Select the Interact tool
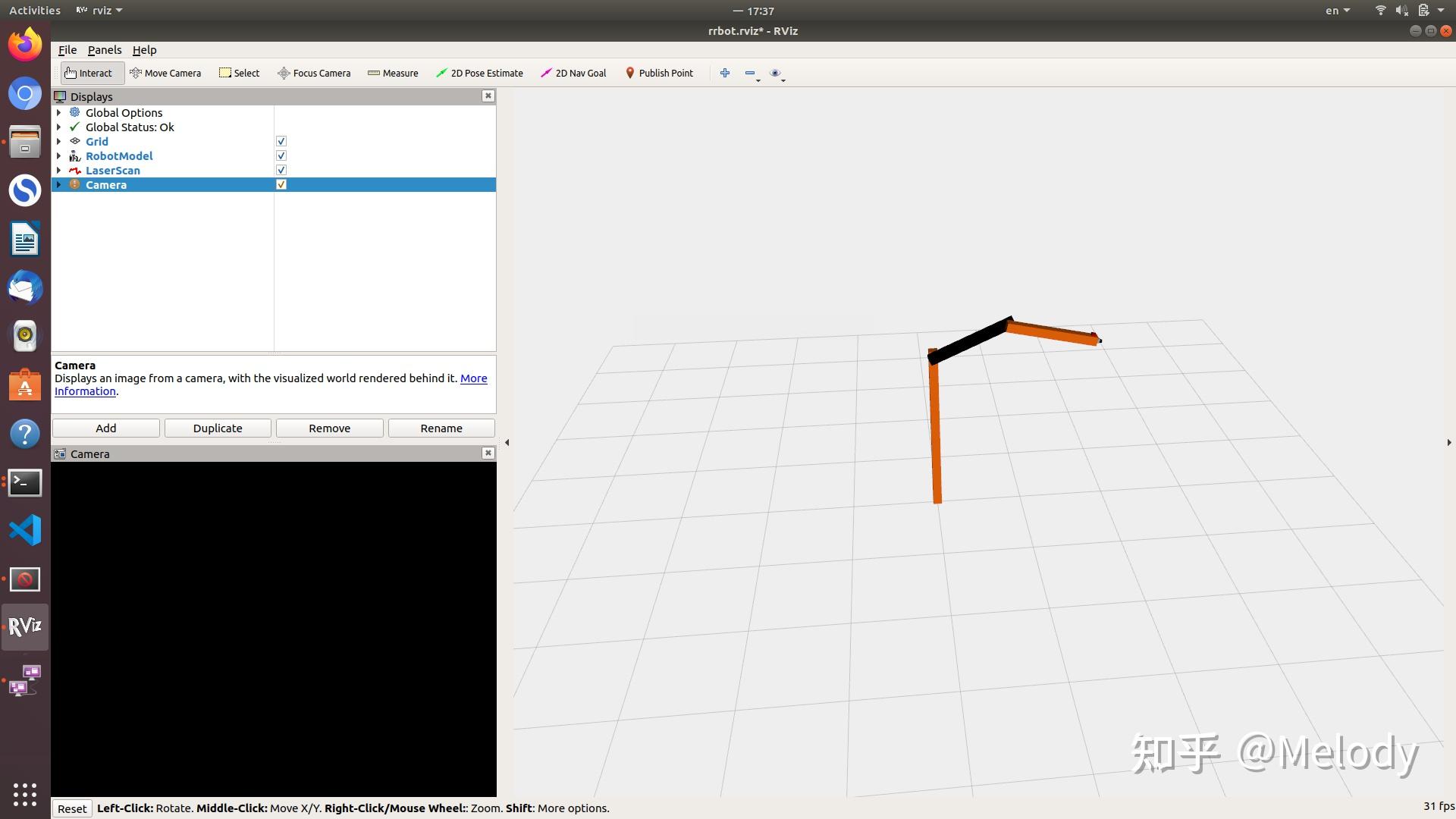The height and width of the screenshot is (819, 1456). [89, 73]
